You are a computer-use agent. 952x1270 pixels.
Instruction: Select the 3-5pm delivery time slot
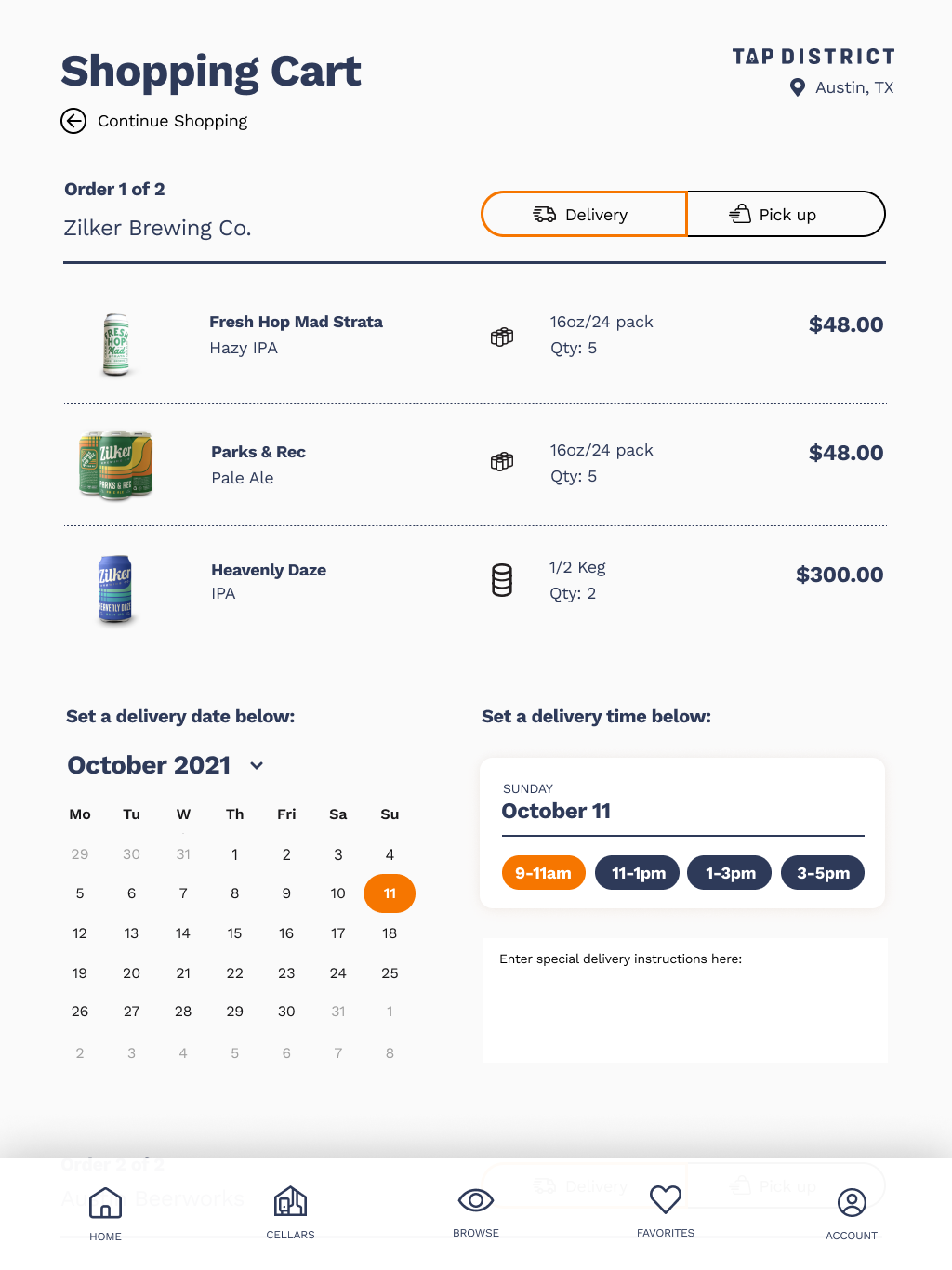pos(823,873)
